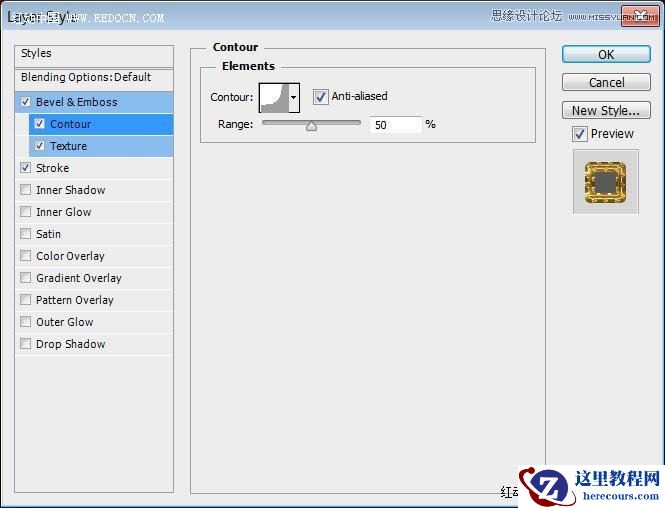The height and width of the screenshot is (508, 665).
Task: Toggle the Preview checkbox
Action: tap(580, 134)
